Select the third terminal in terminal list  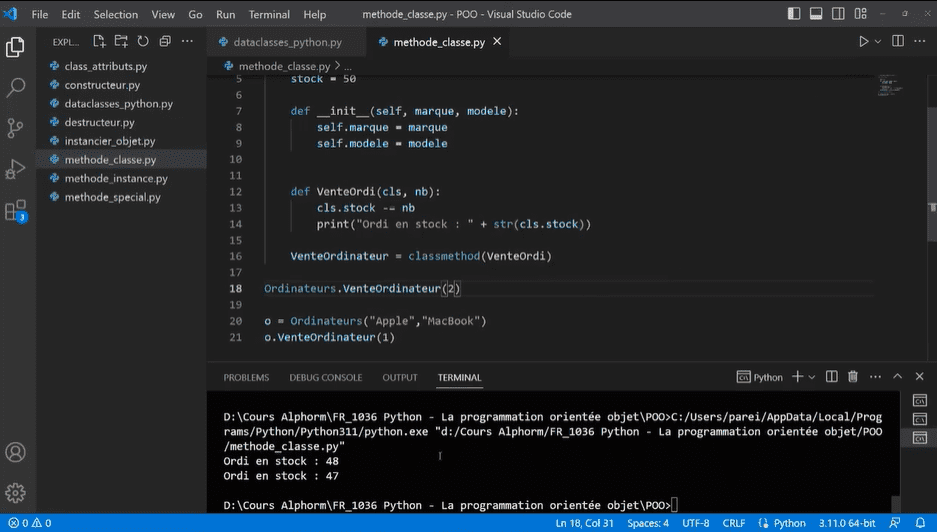[920, 438]
